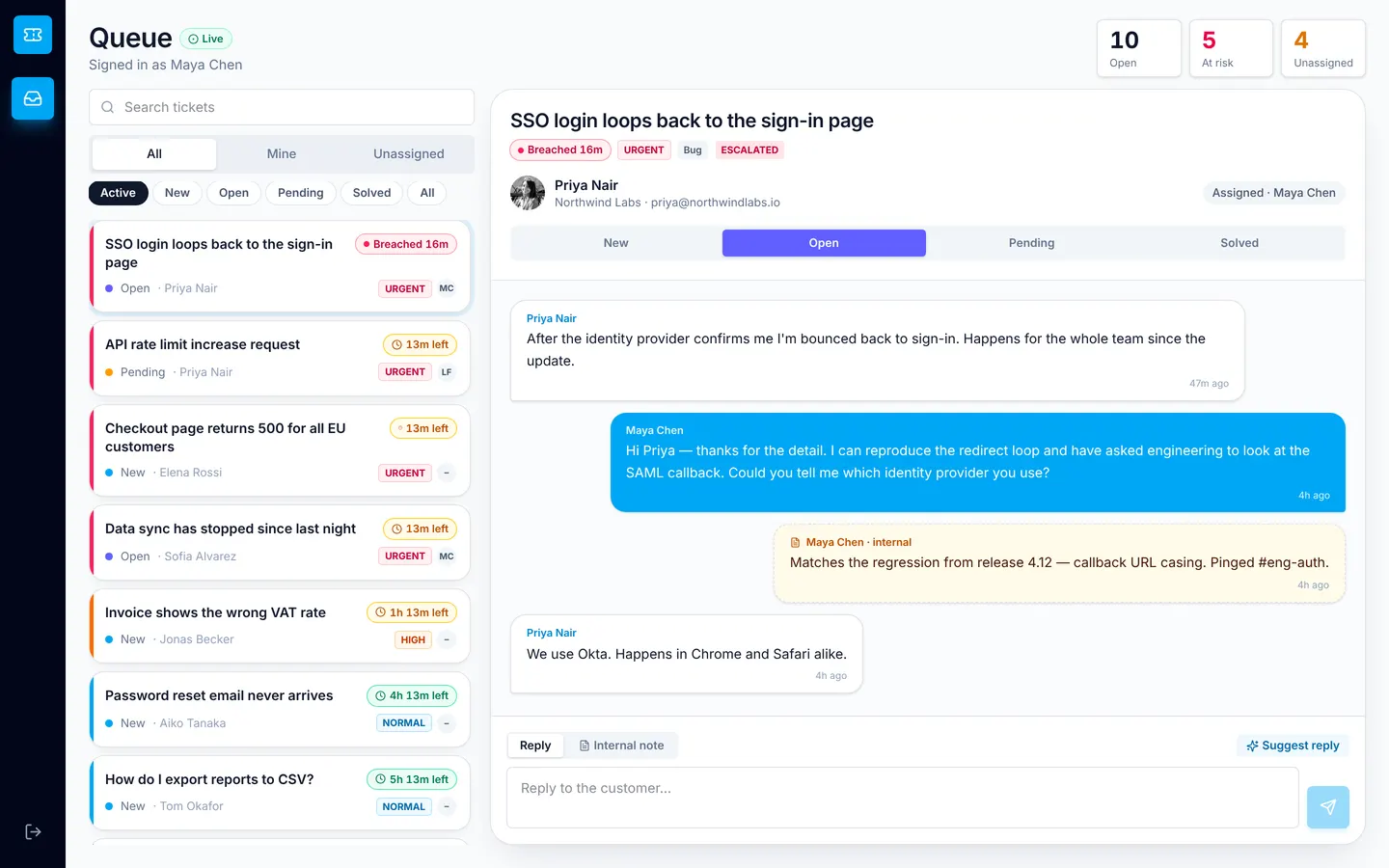
Task: Open API rate limit increase request ticket
Action: [280, 359]
